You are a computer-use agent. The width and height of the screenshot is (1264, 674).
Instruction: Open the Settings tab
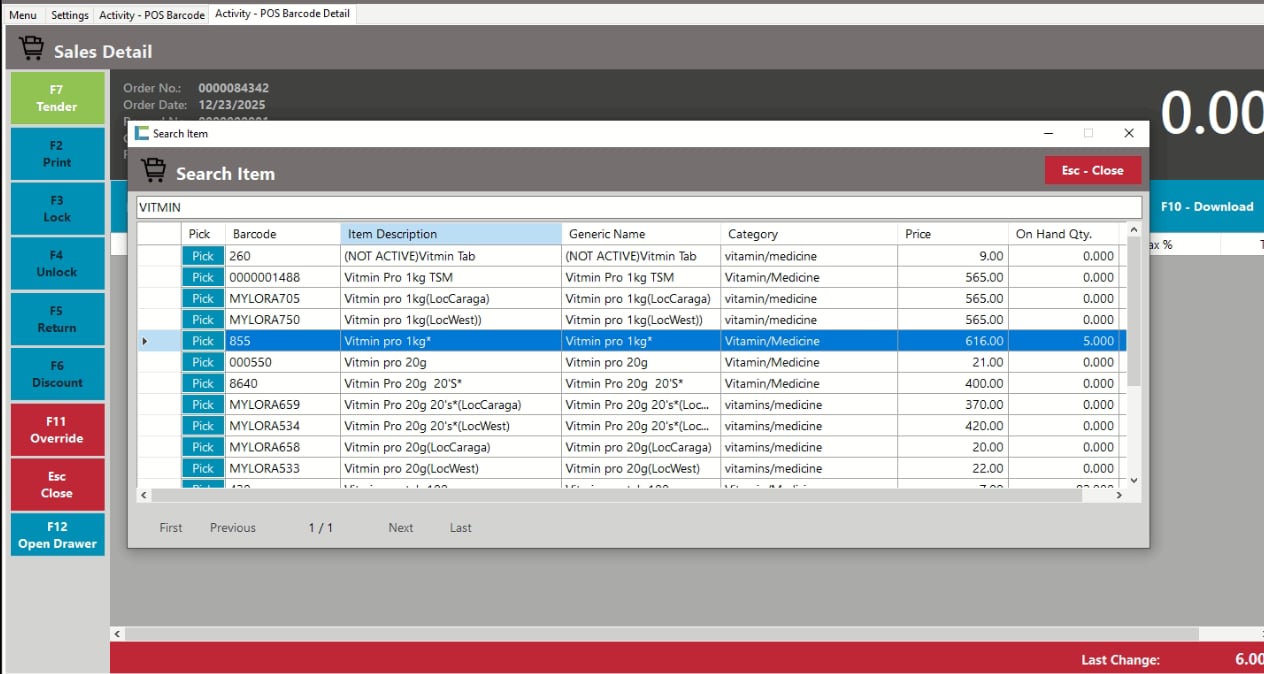[70, 15]
